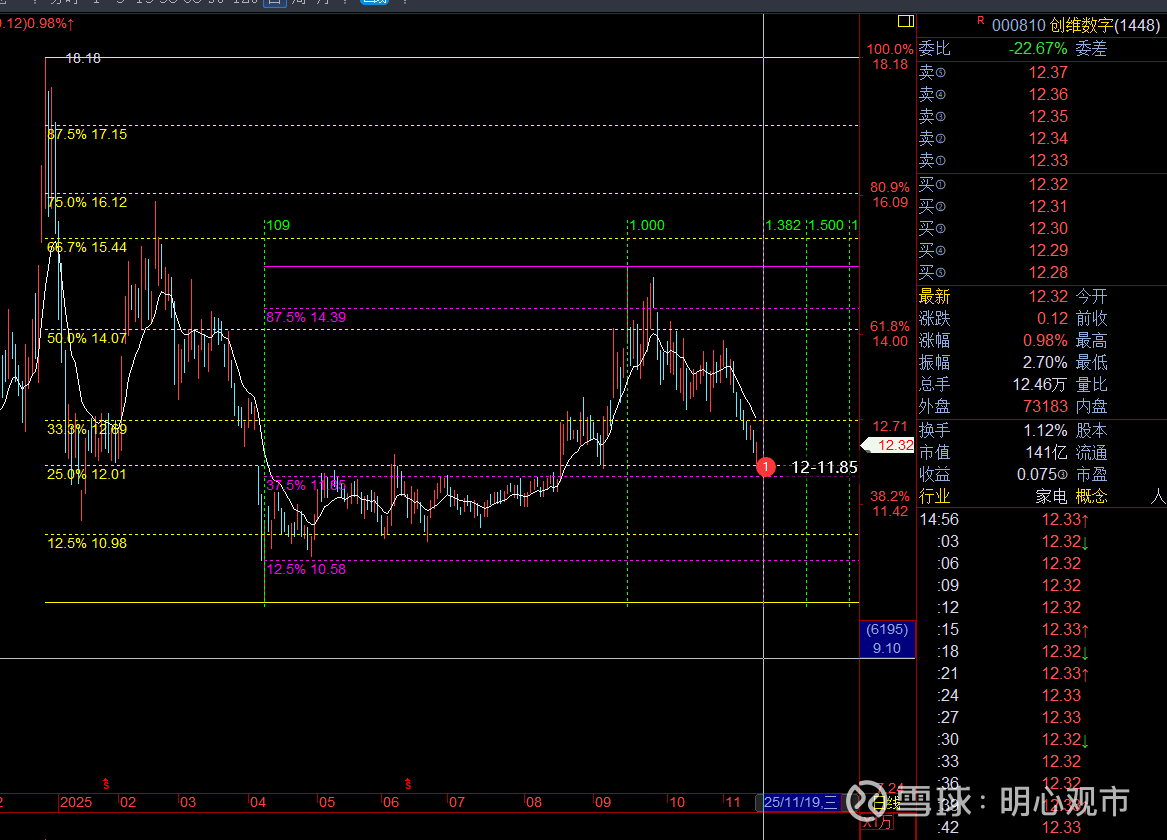Click the X1万 volume unit box
This screenshot has width=1167, height=840.
pos(877,823)
